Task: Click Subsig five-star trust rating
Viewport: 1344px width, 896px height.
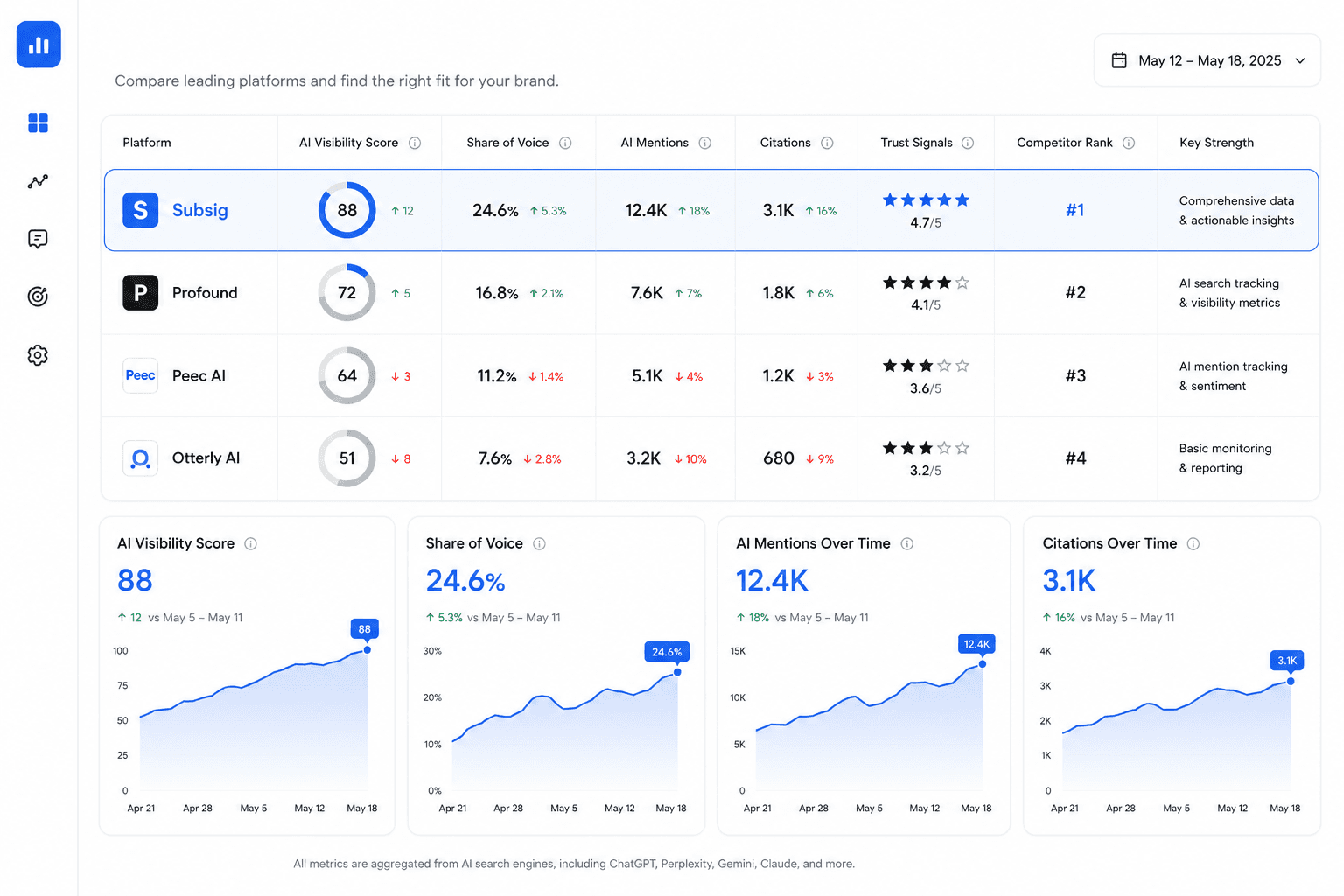Action: pyautogui.click(x=926, y=199)
